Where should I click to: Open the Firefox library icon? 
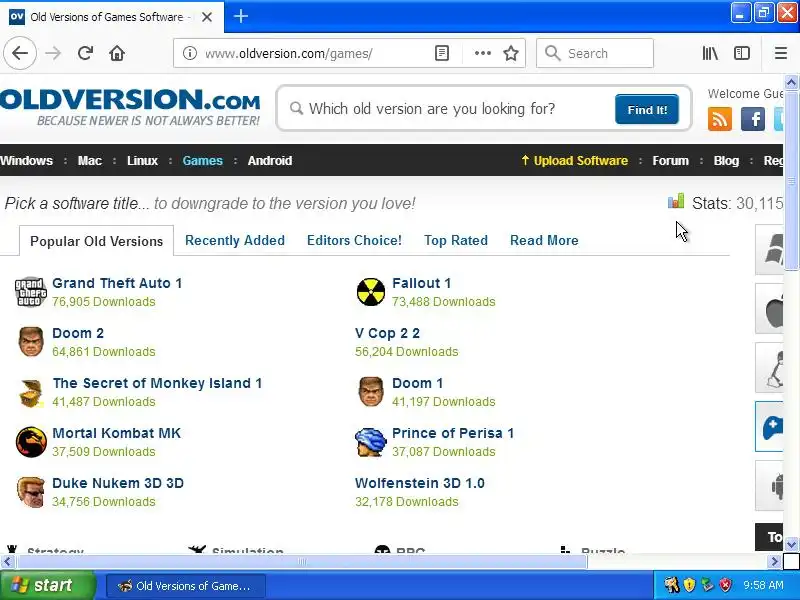710,53
